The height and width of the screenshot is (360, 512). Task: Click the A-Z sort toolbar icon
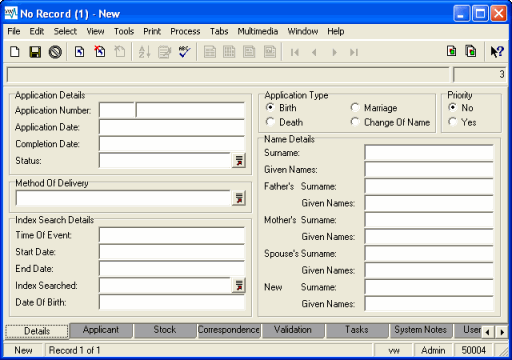144,52
